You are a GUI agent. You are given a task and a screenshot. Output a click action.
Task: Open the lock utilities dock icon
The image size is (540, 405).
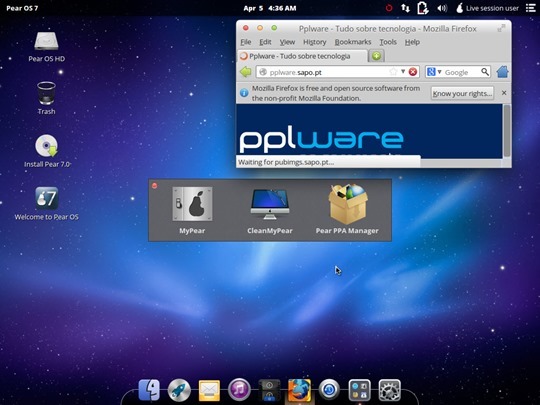[x=269, y=390]
